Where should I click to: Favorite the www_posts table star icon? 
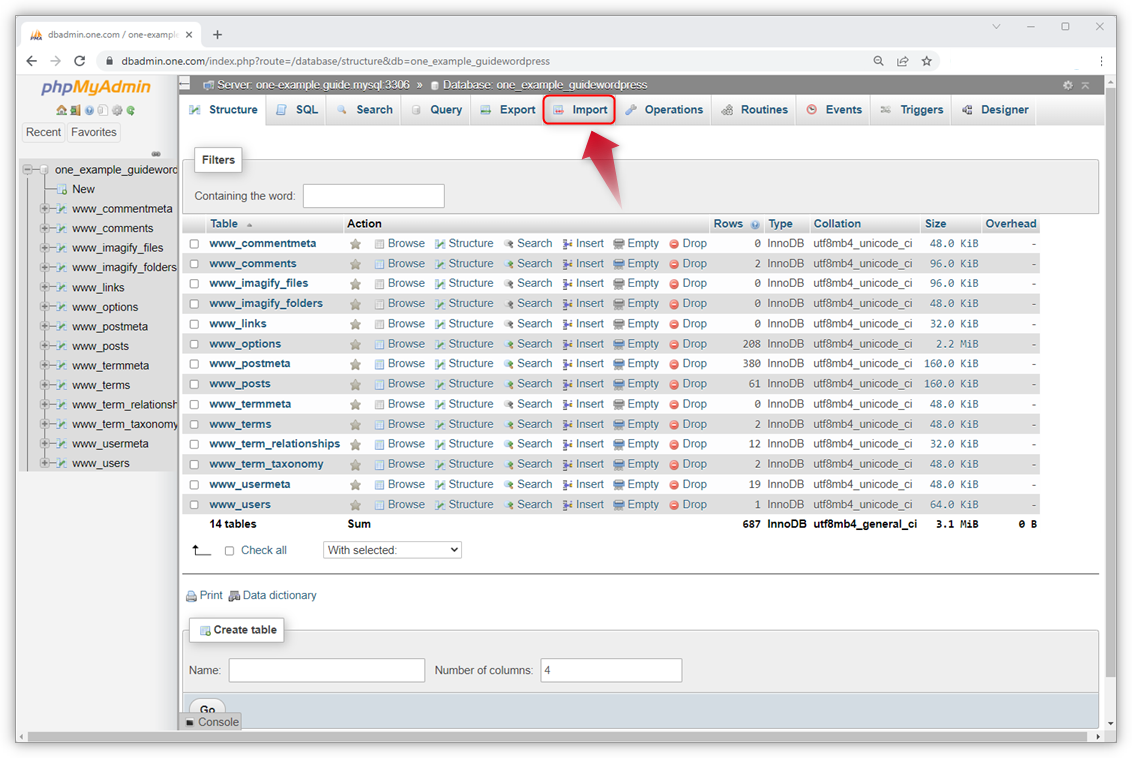355,384
